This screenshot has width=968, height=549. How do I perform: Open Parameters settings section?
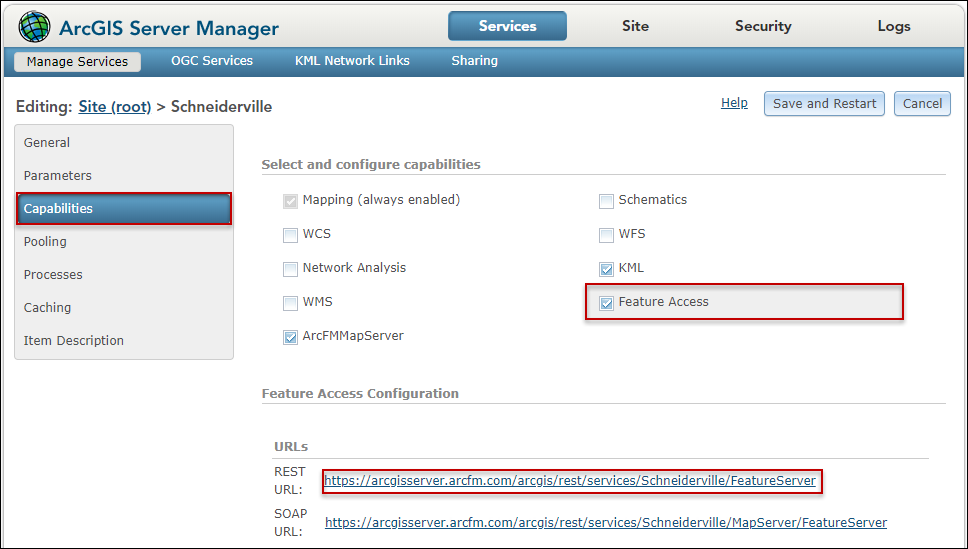[123, 175]
